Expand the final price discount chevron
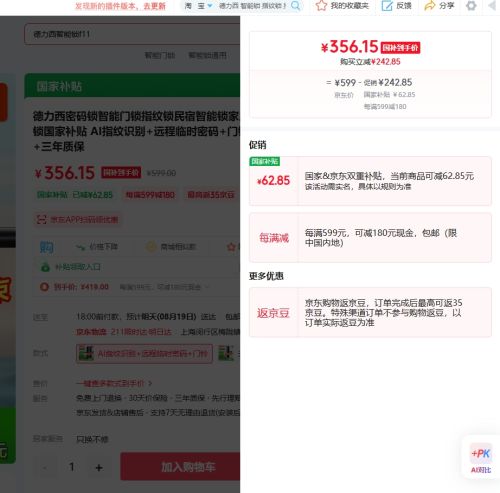The image size is (500, 493). [207, 287]
